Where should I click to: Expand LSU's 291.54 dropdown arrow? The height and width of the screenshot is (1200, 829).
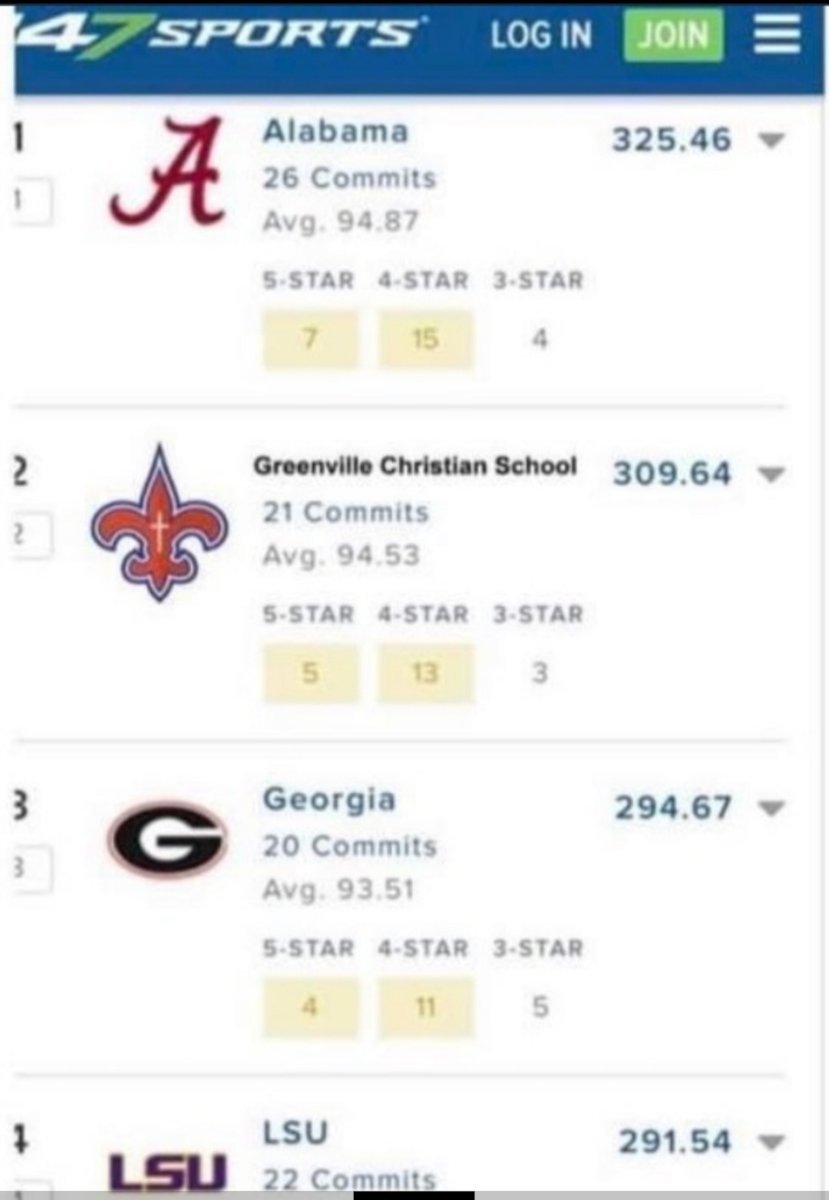point(769,1142)
